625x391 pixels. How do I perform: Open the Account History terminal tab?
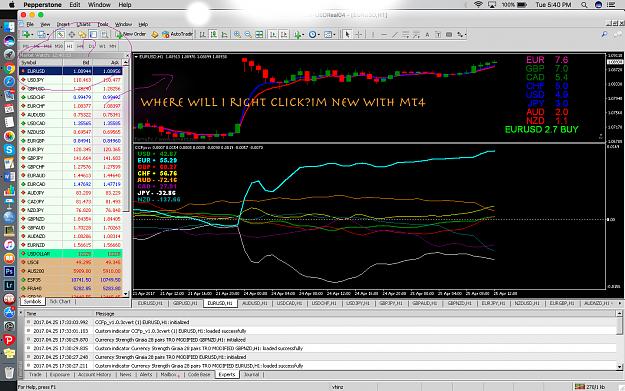click(94, 375)
